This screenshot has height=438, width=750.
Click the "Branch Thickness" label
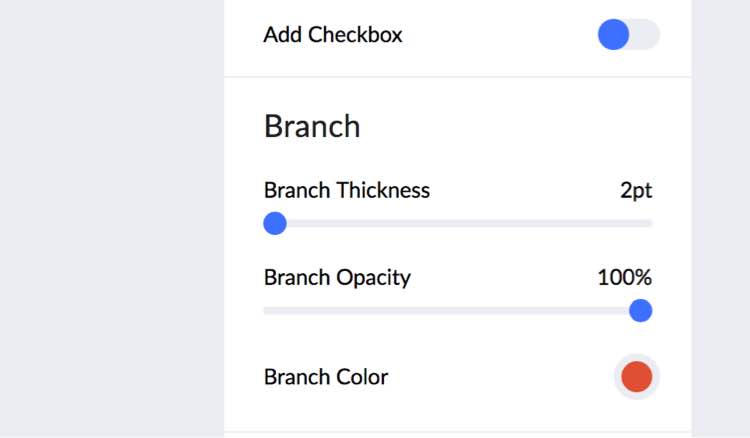[x=346, y=190]
